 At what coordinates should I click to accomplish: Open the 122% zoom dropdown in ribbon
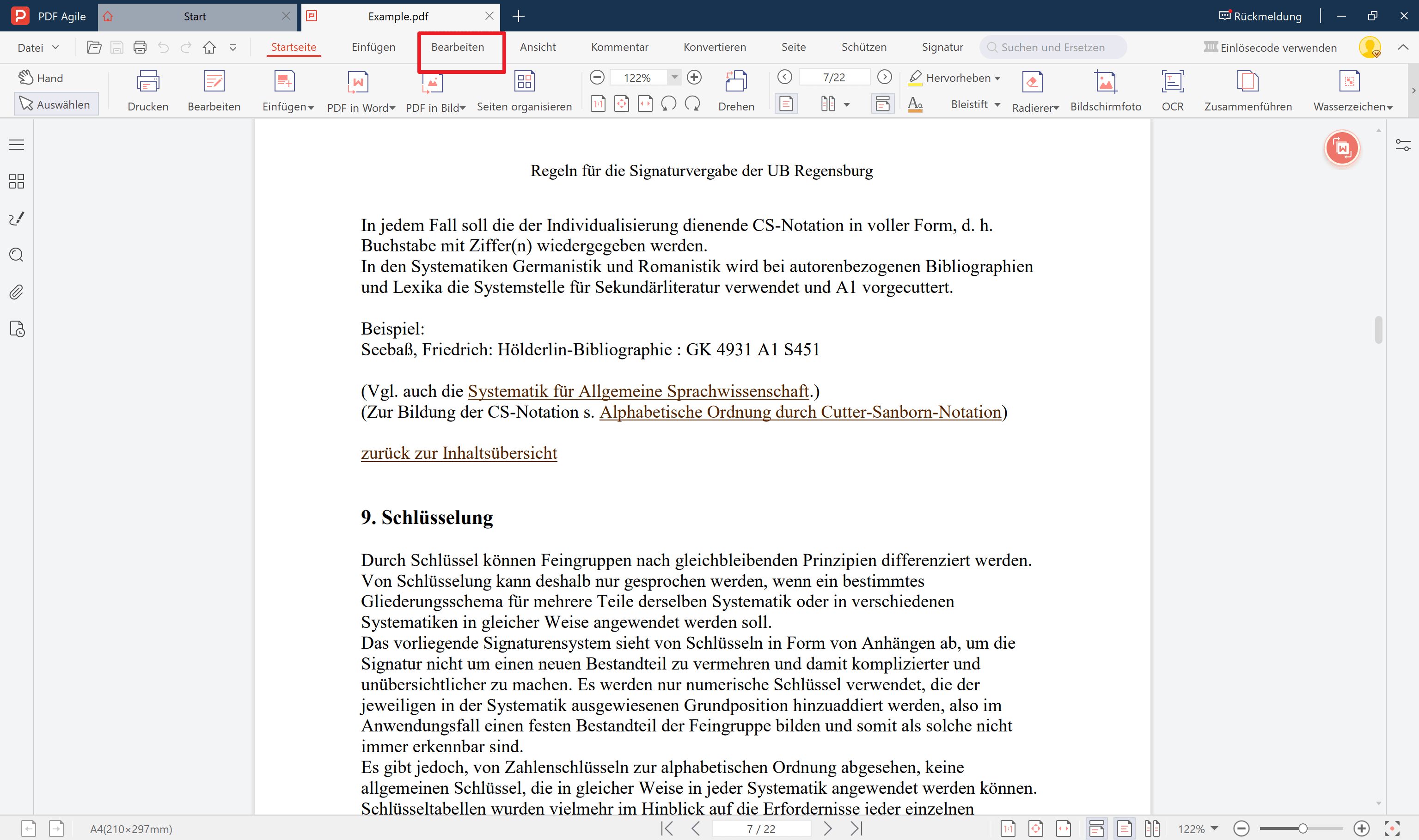[x=674, y=77]
